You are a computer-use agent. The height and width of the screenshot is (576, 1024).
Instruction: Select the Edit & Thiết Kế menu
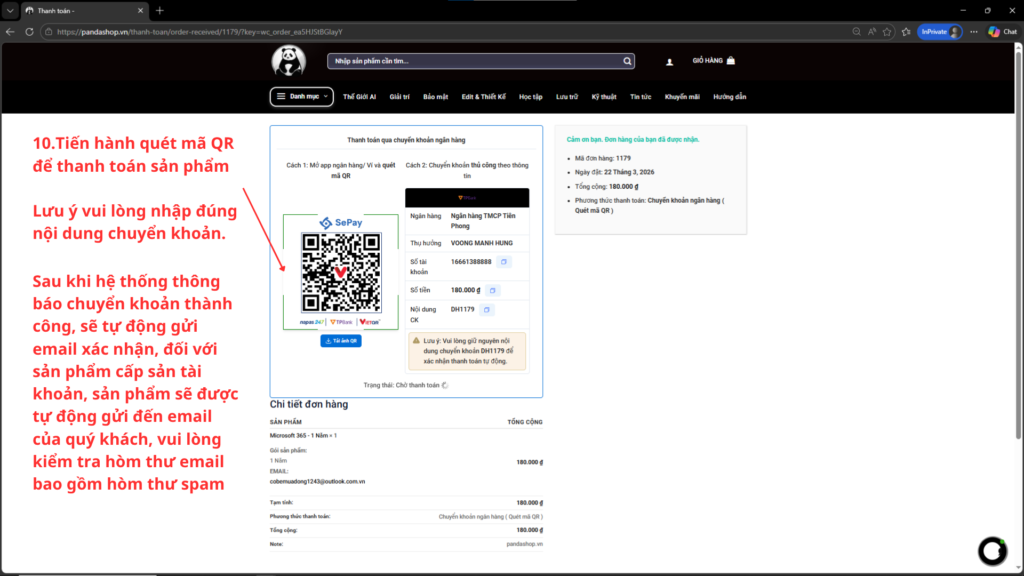point(484,97)
